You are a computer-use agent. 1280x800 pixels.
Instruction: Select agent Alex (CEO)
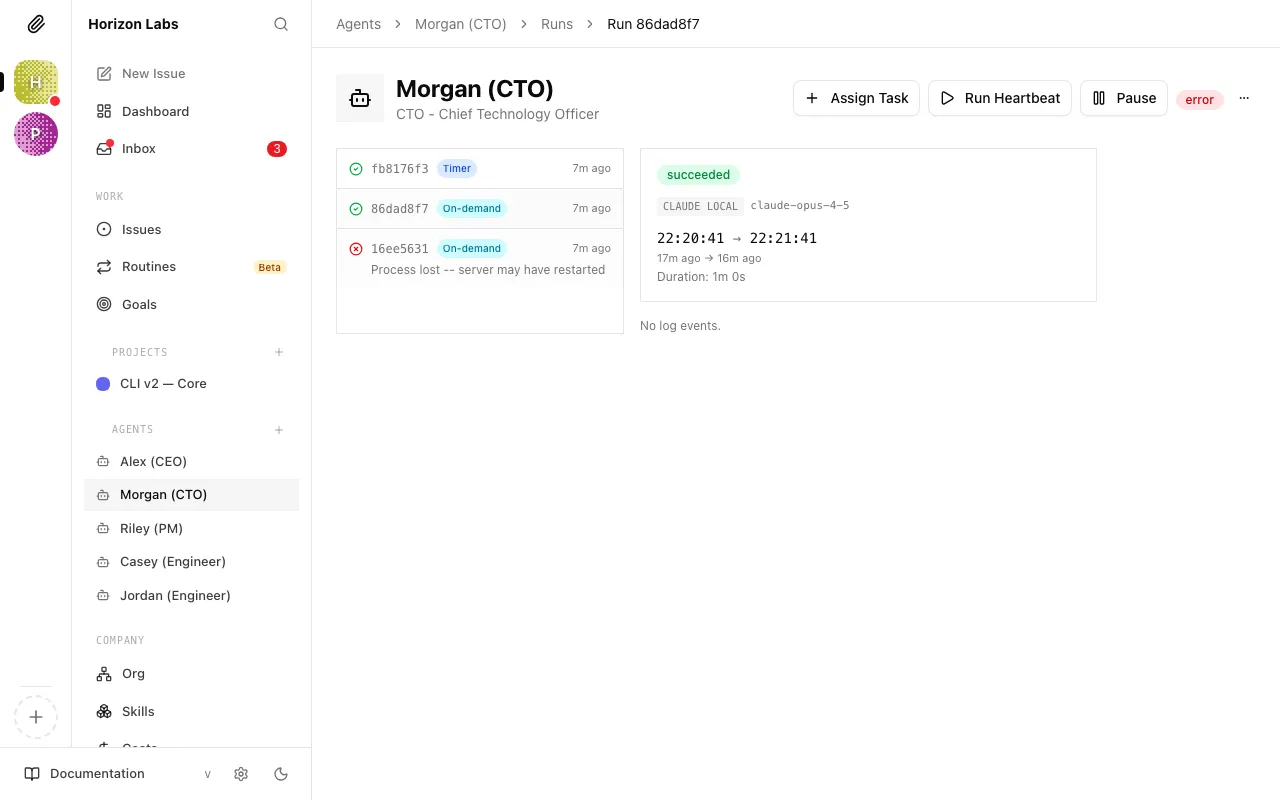pos(191,461)
